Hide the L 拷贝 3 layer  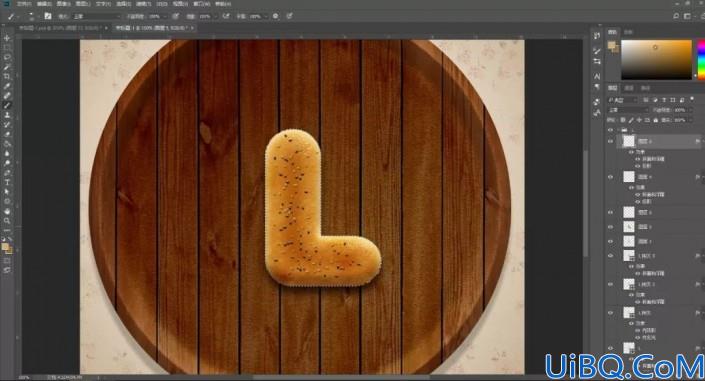coord(610,255)
